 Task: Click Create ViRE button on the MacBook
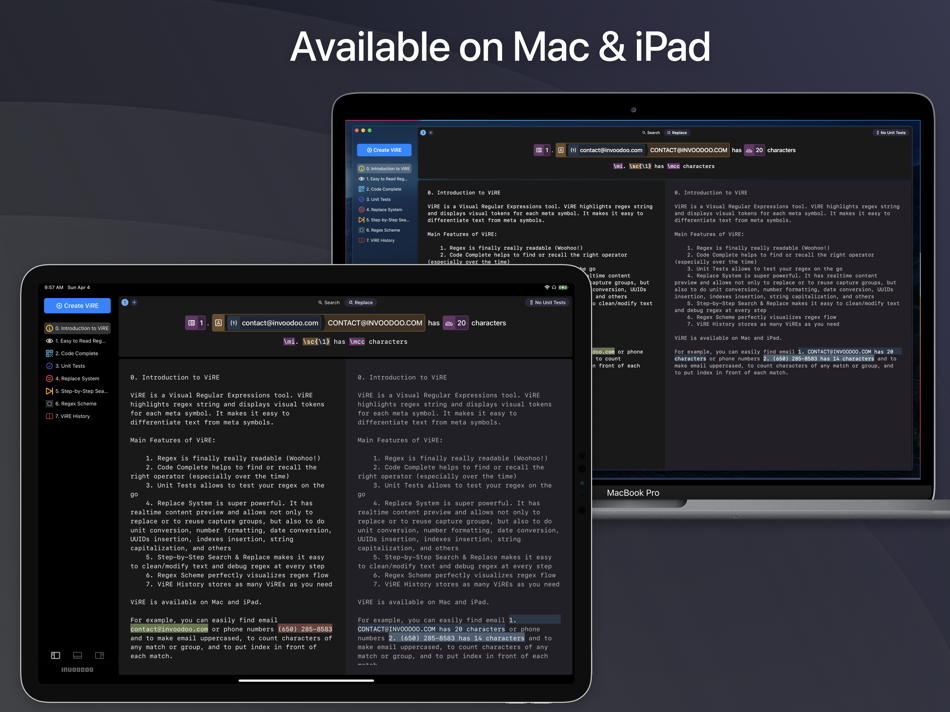pyautogui.click(x=384, y=150)
